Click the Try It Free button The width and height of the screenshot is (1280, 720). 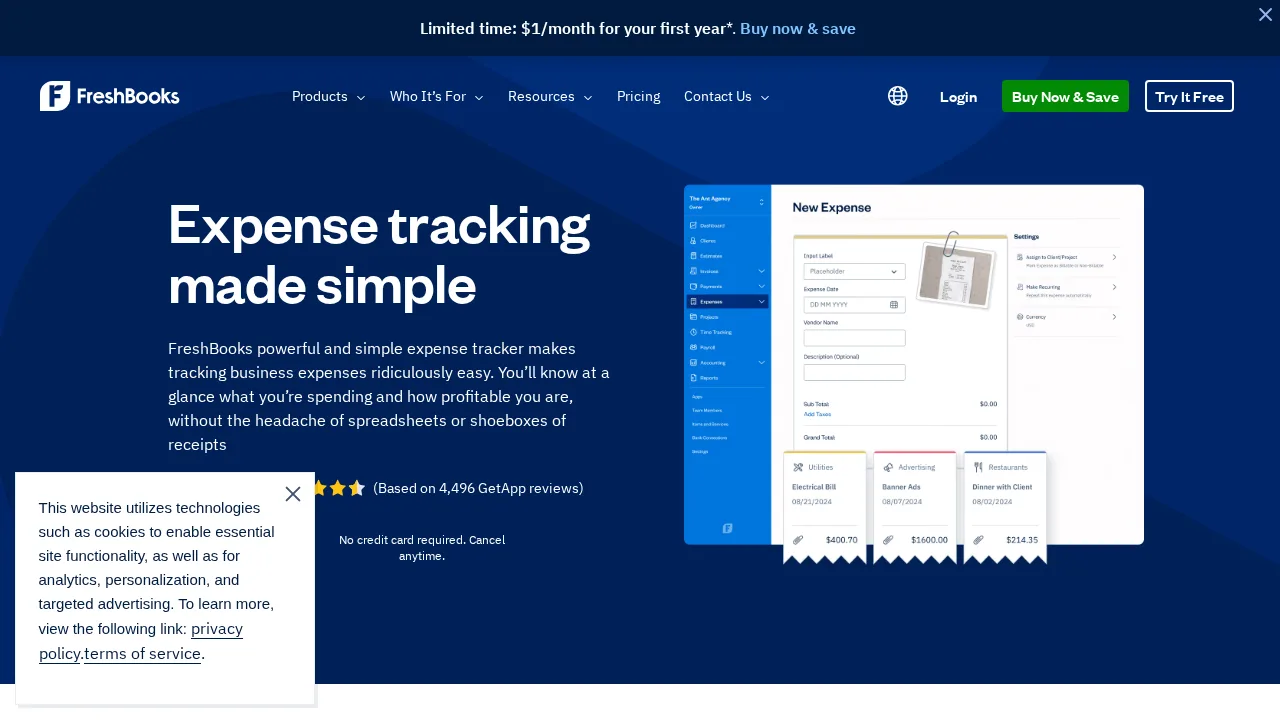(1189, 96)
